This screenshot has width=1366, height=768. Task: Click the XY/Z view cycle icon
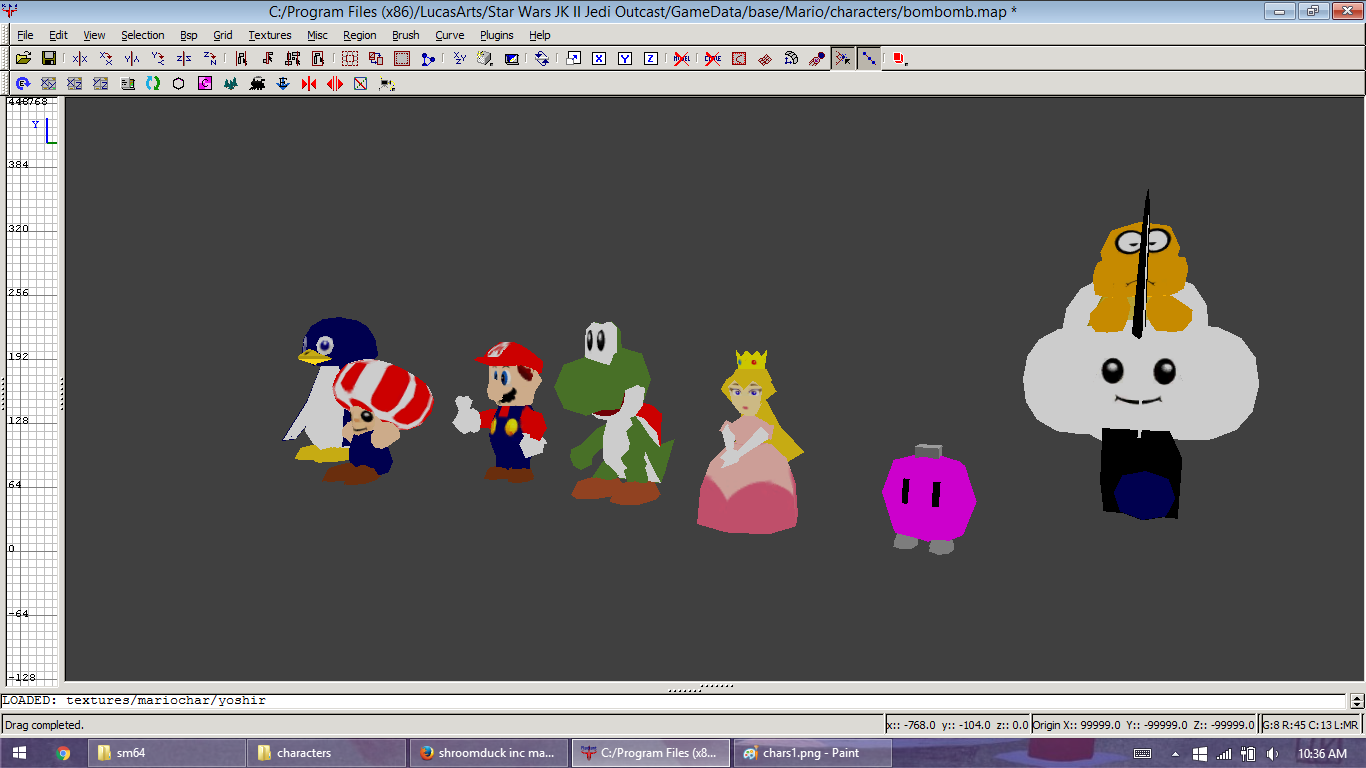459,59
